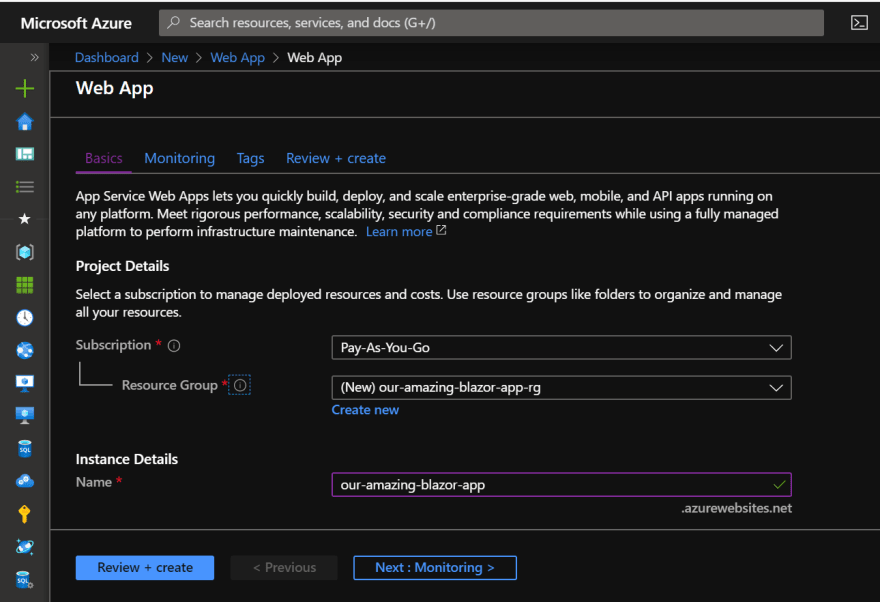The width and height of the screenshot is (880, 602).
Task: Open All resources green grid icon
Action: (25, 285)
